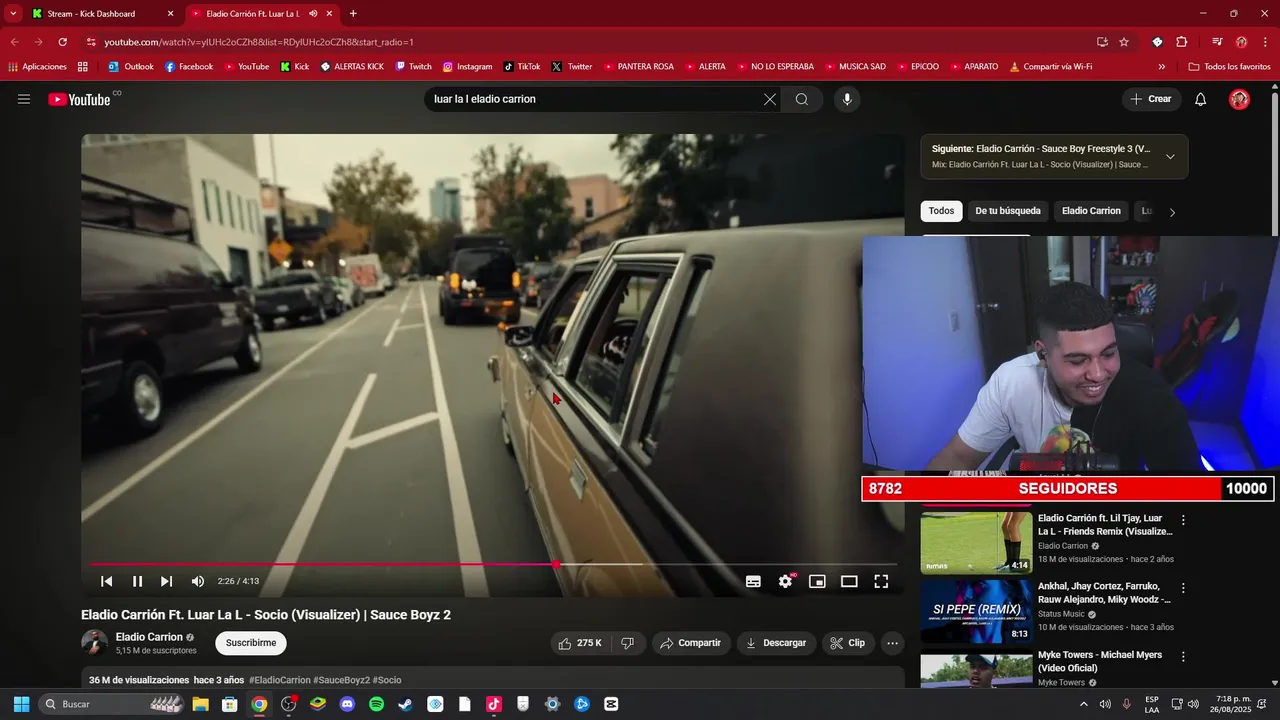Open a new browser tab

353,14
